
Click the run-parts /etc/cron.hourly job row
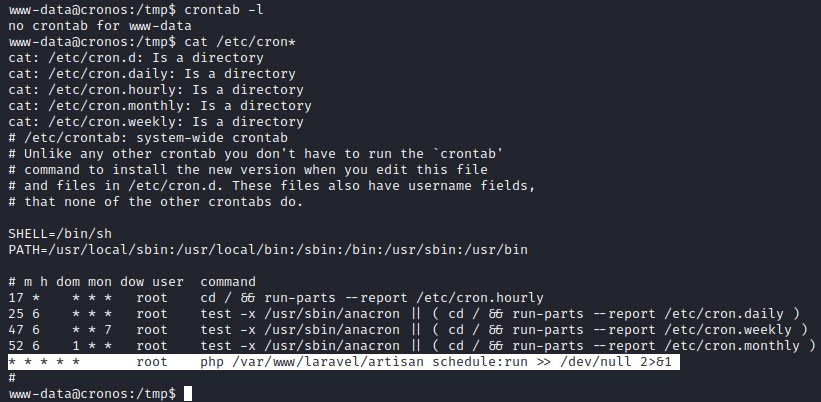coord(275,297)
